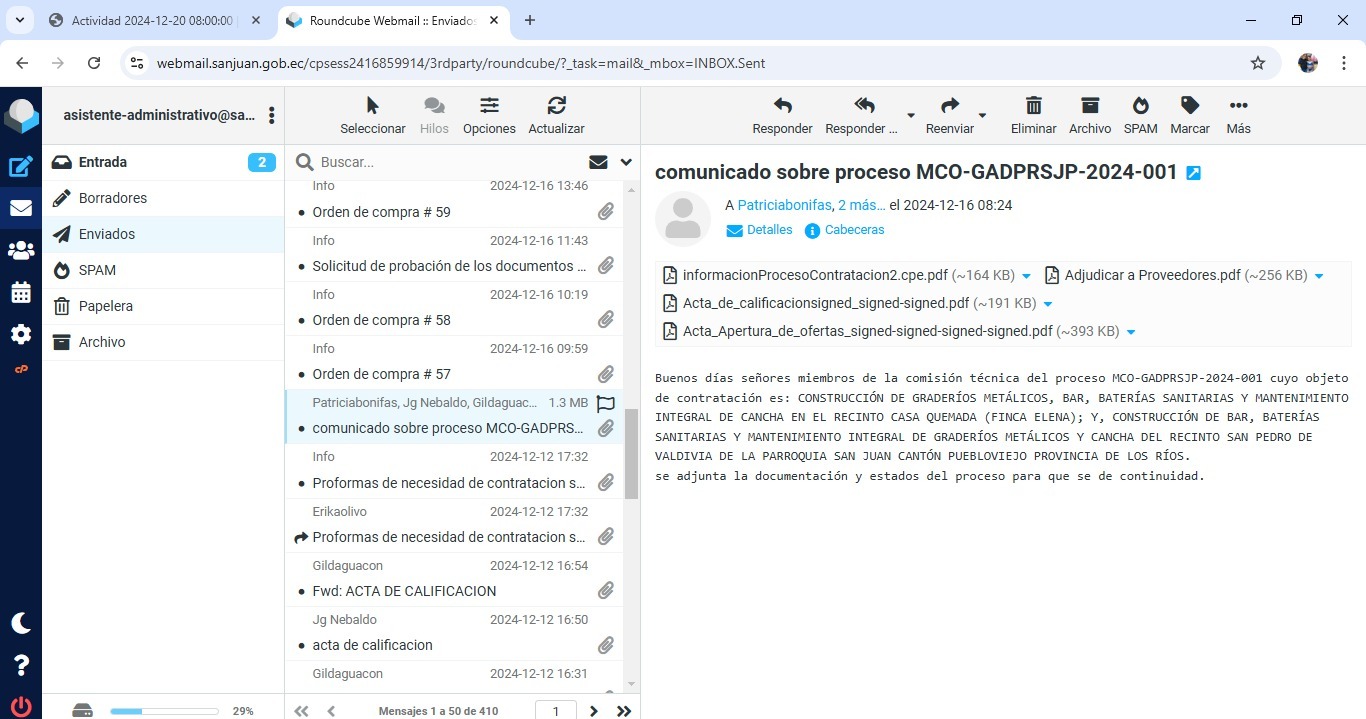Switch to Papelera folder
This screenshot has height=719, width=1366.
[x=106, y=306]
